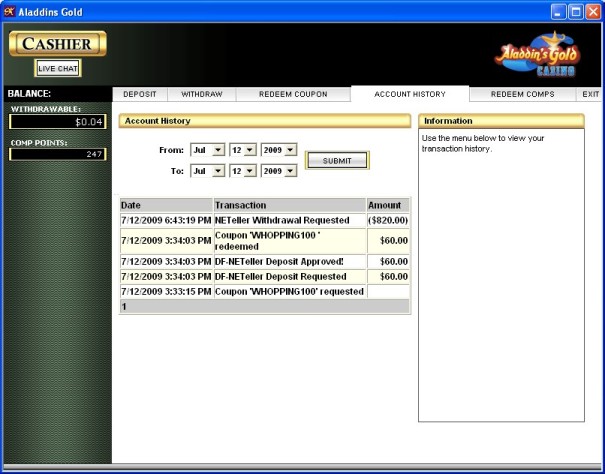
Task: Minimize the Aladdins Gold window
Action: point(558,12)
